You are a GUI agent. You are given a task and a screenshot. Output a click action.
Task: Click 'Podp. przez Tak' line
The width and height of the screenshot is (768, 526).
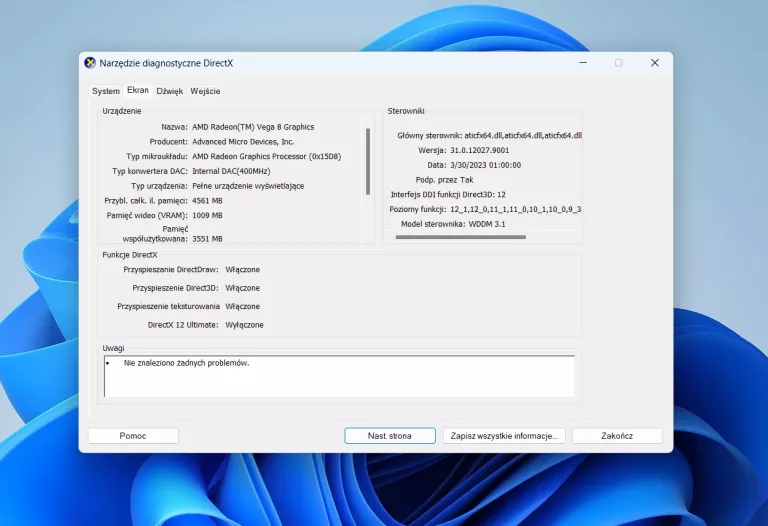pyautogui.click(x=444, y=180)
